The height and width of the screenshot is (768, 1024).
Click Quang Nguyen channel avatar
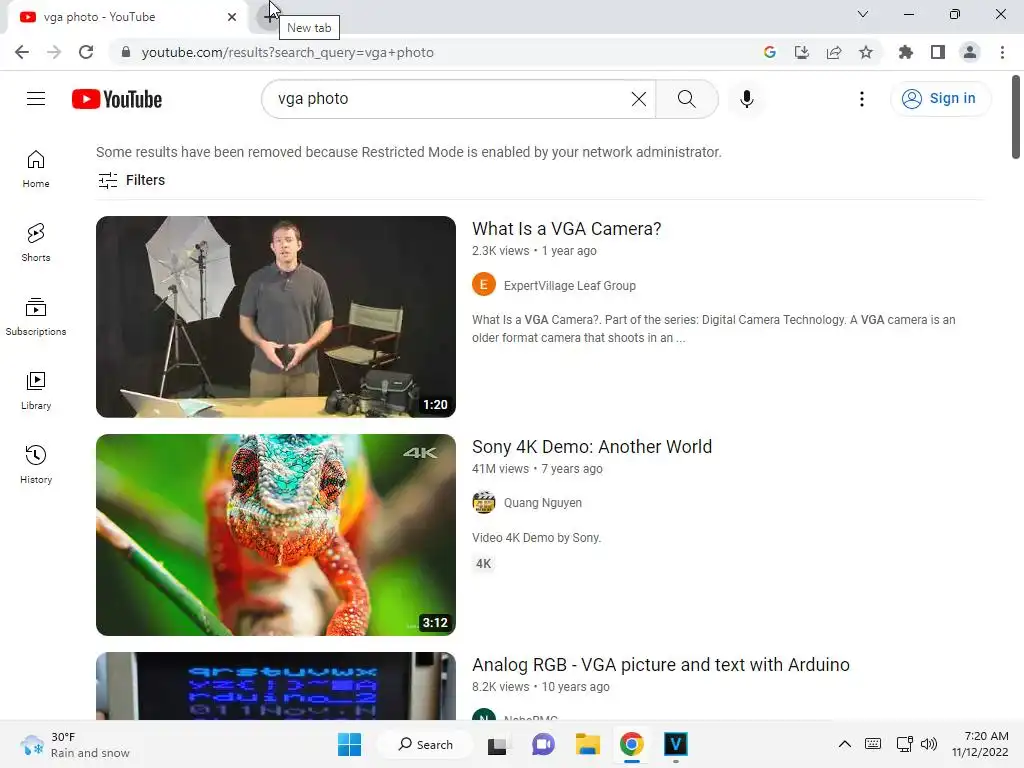(484, 502)
